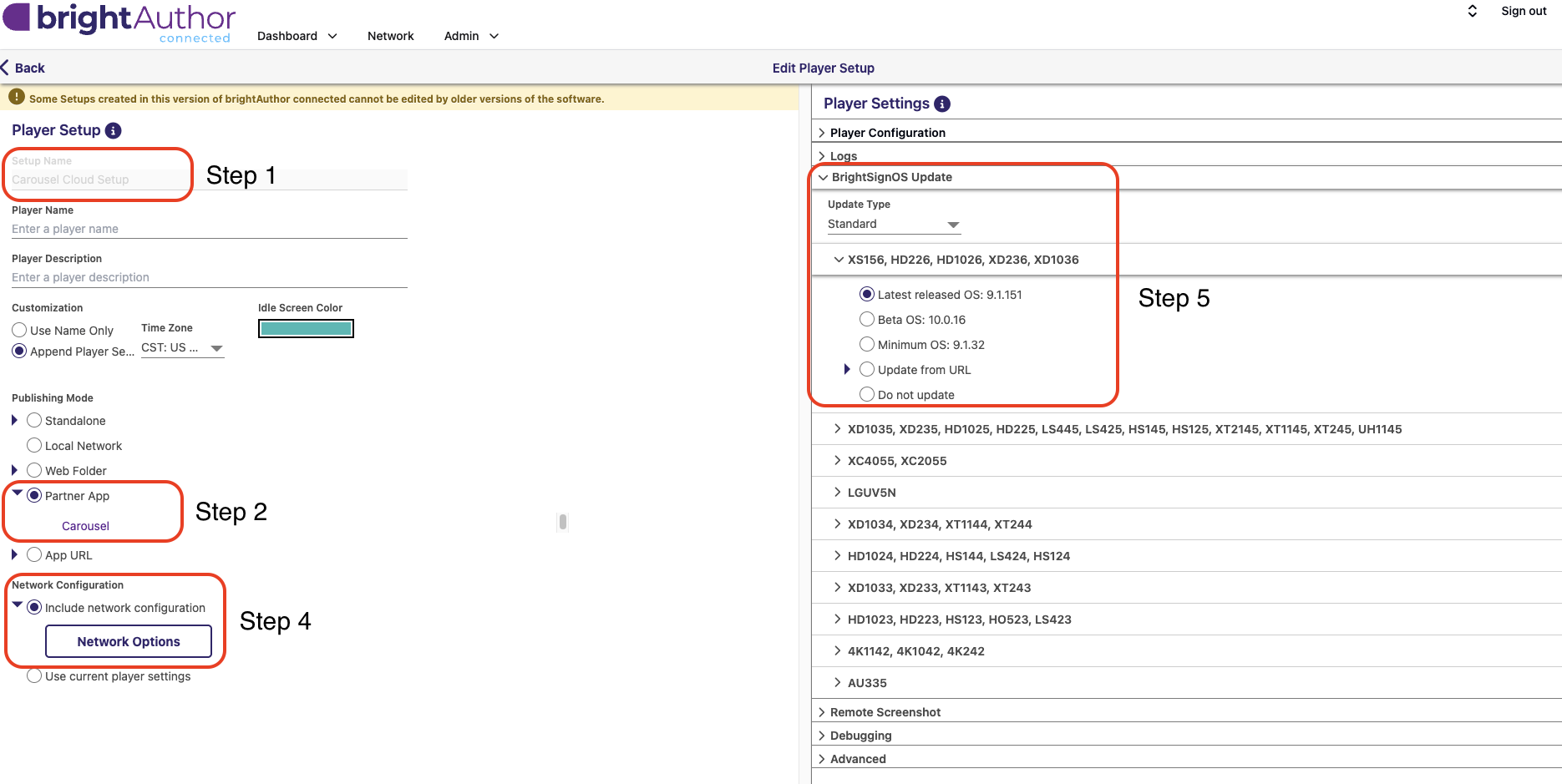The width and height of the screenshot is (1562, 784).
Task: Expand the Web Folder options triangle
Action: click(15, 470)
